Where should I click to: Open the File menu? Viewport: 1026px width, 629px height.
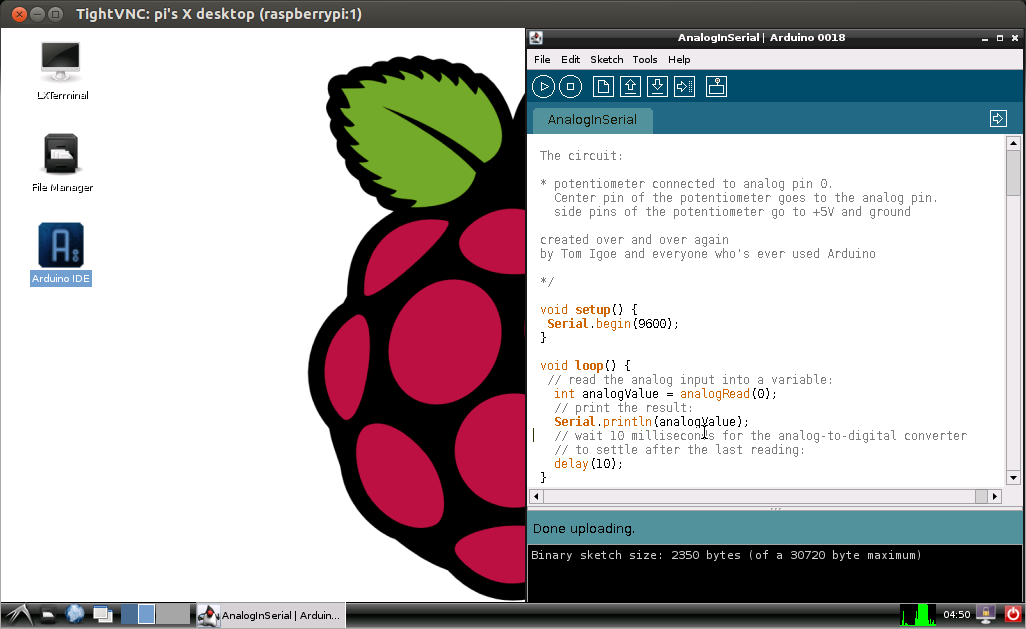542,60
